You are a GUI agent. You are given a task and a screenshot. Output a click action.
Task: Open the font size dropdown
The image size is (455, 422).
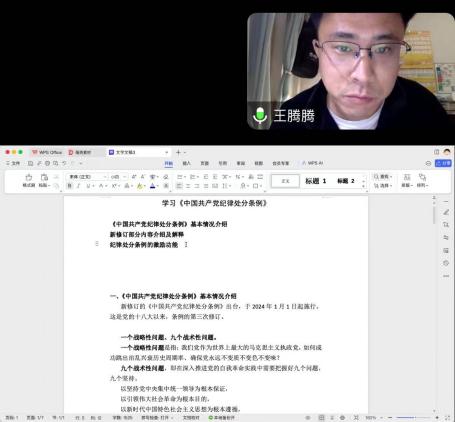(x=119, y=177)
